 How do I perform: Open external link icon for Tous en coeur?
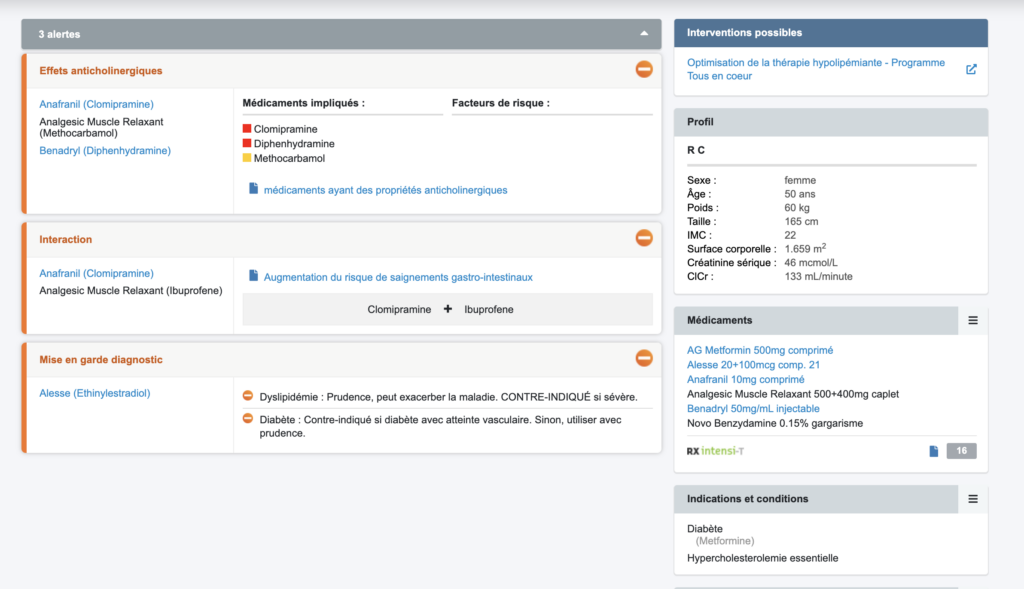pos(971,69)
